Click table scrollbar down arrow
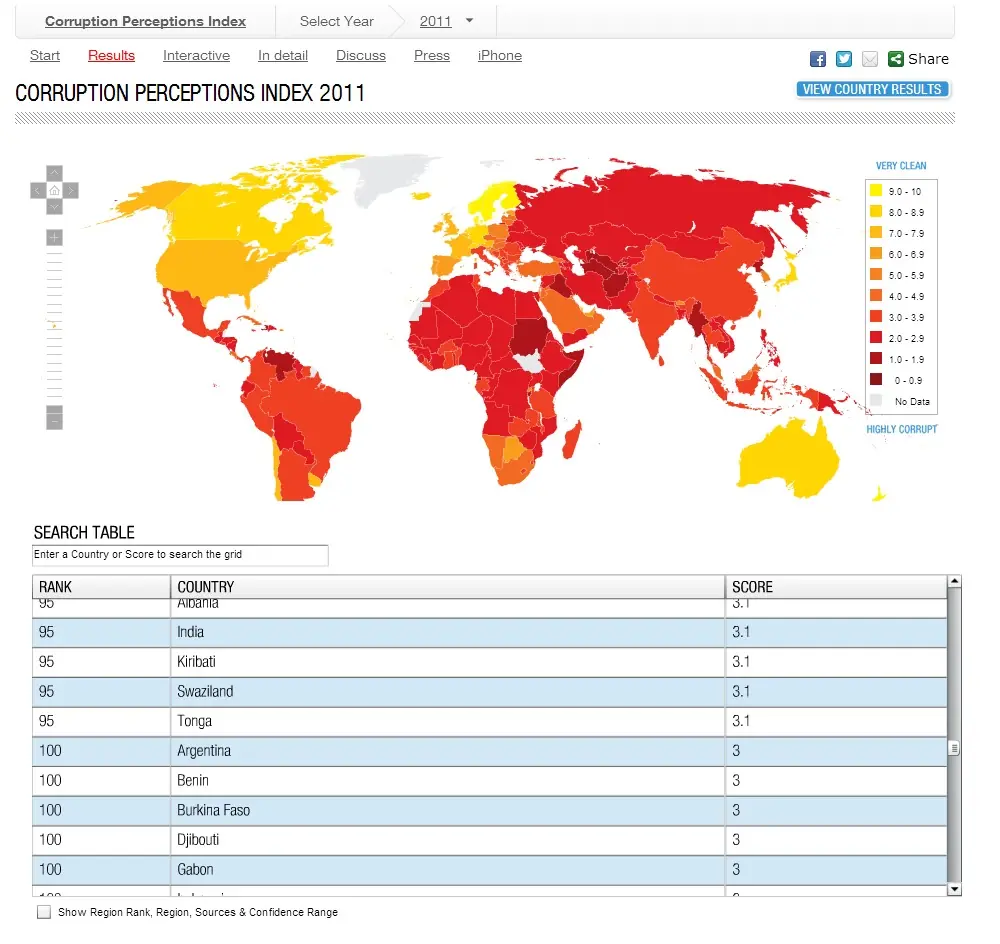 954,889
